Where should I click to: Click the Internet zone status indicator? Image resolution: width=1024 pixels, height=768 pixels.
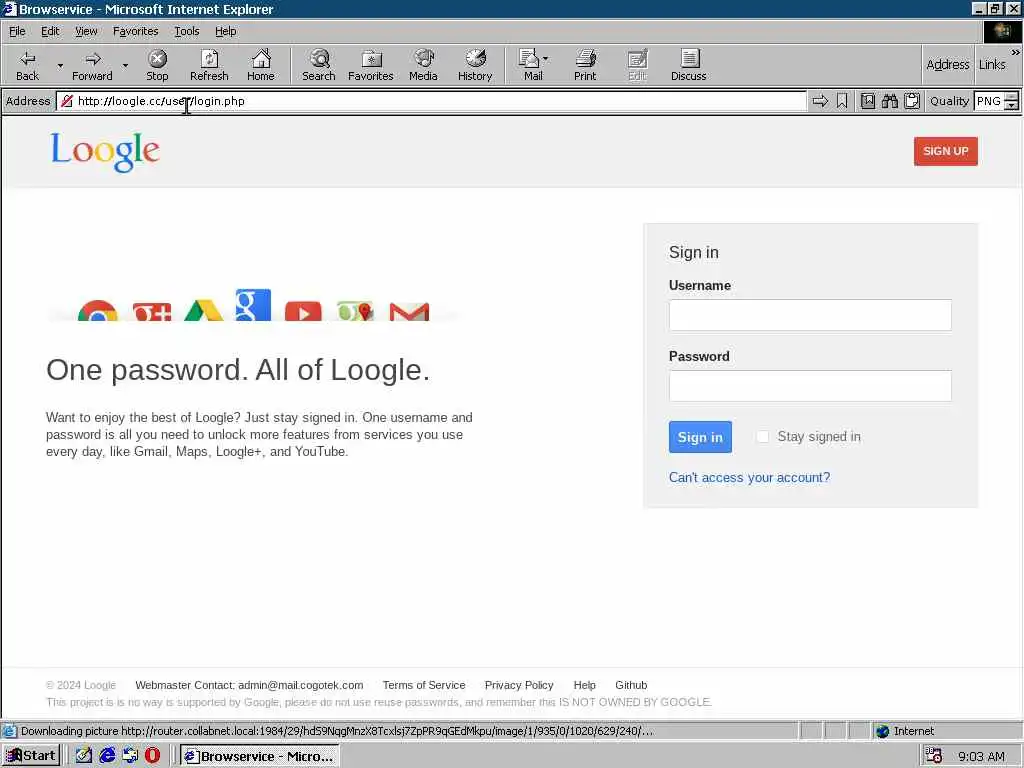click(x=904, y=731)
